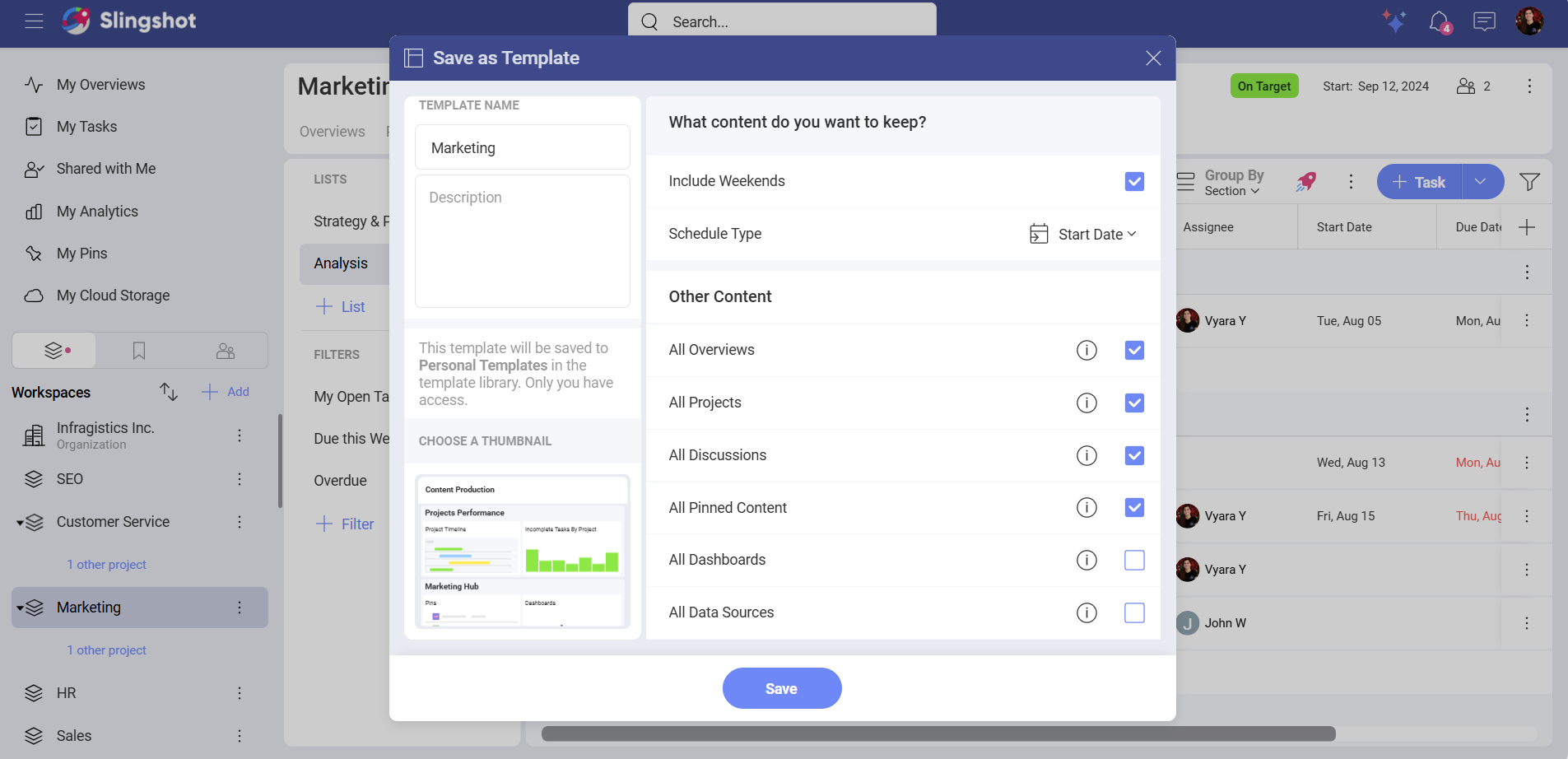Click Add next to Workspaces
The height and width of the screenshot is (759, 1568).
pyautogui.click(x=226, y=391)
